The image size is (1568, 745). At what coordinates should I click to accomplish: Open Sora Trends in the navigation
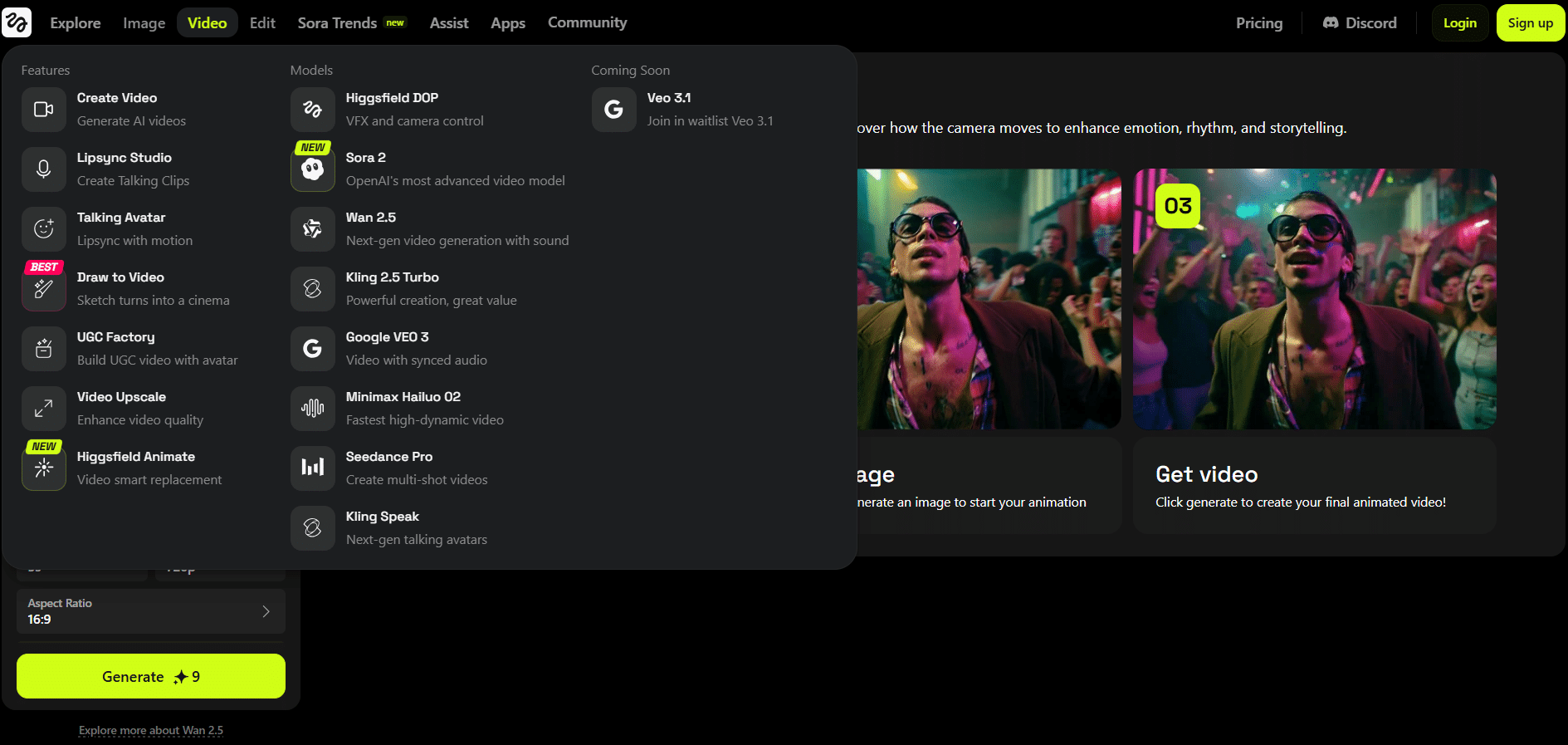[x=351, y=23]
